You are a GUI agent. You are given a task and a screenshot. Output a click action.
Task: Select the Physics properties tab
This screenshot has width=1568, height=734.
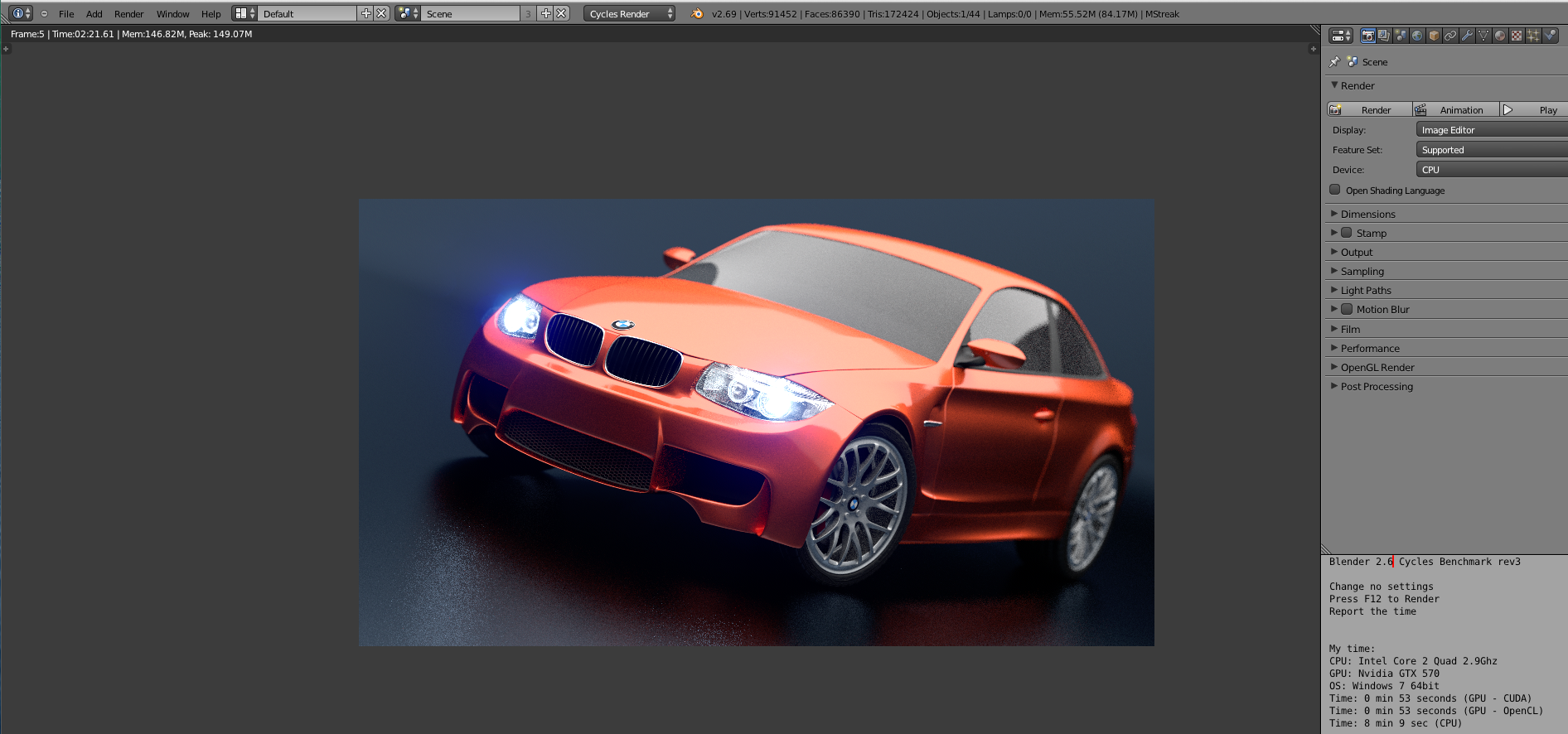tap(1550, 36)
